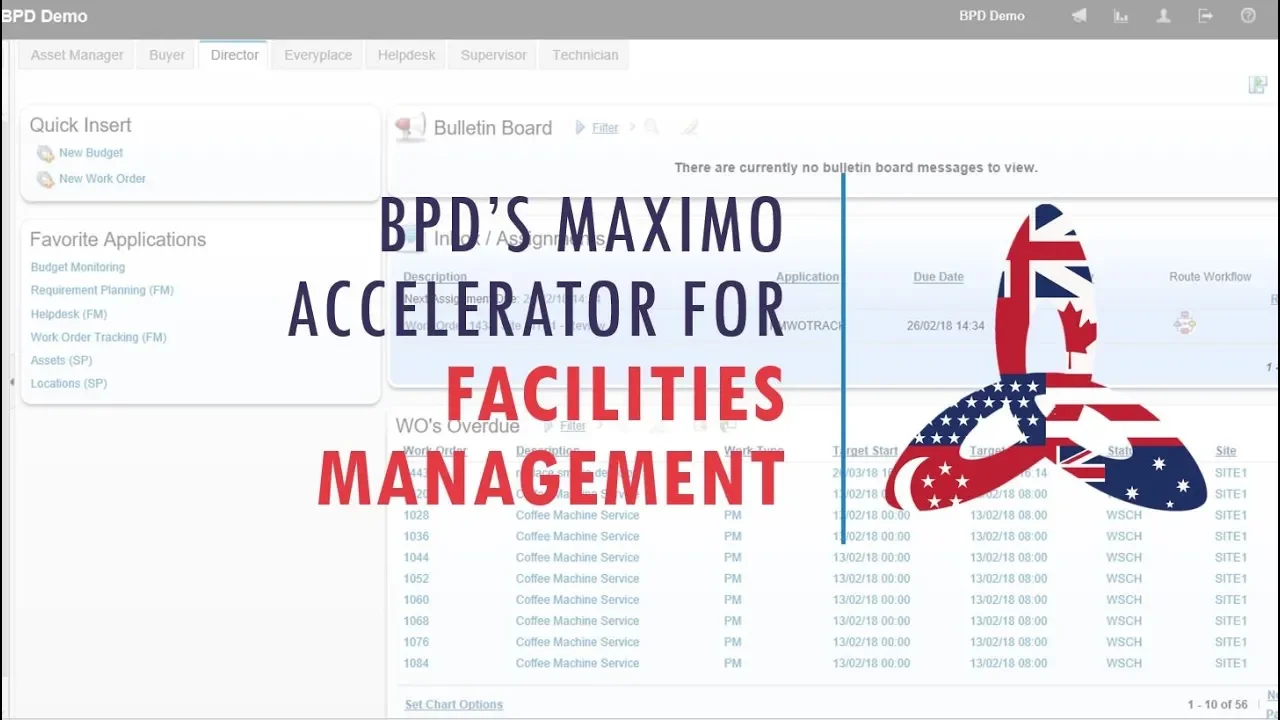Click due date 26/02/18 14:34
This screenshot has height=720, width=1280.
coord(946,326)
